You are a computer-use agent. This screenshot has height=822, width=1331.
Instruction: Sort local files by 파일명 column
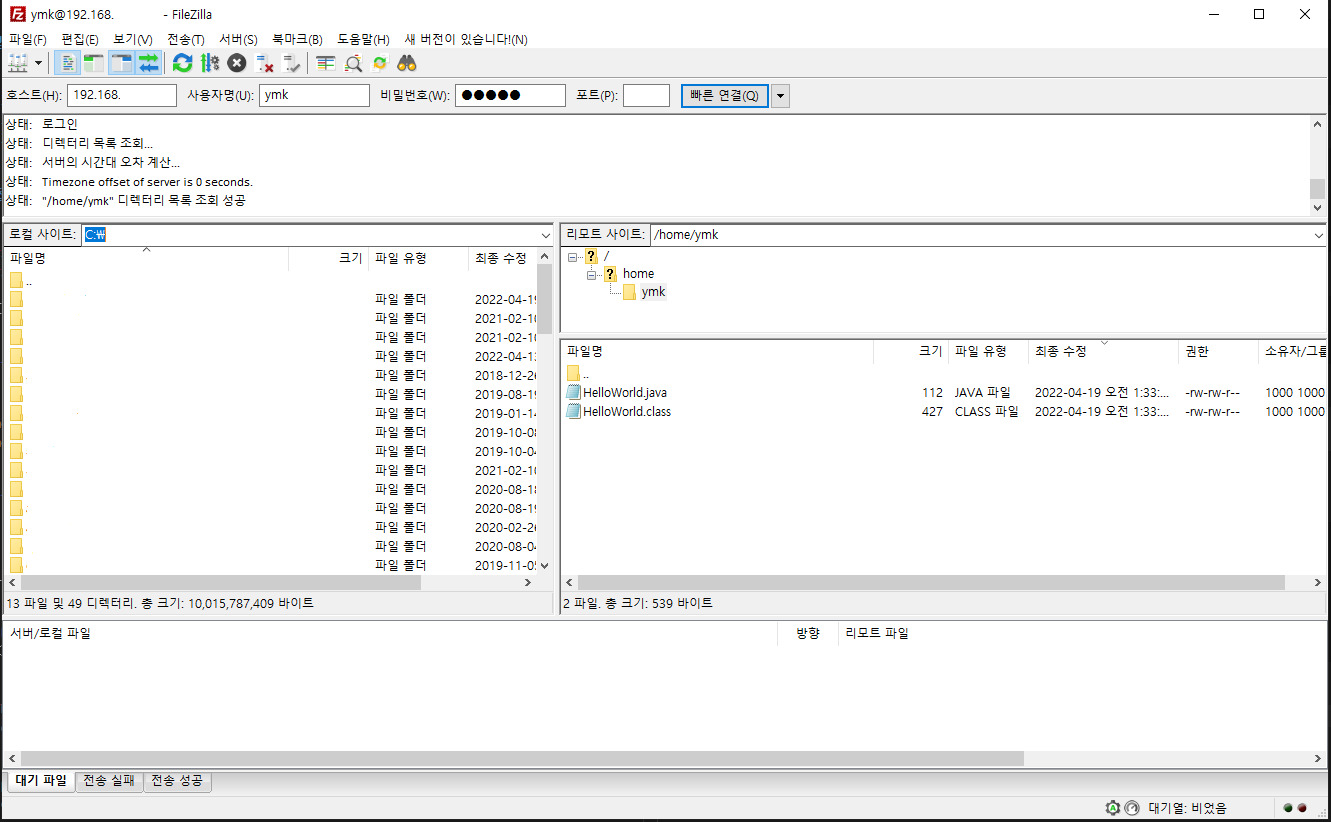point(146,258)
